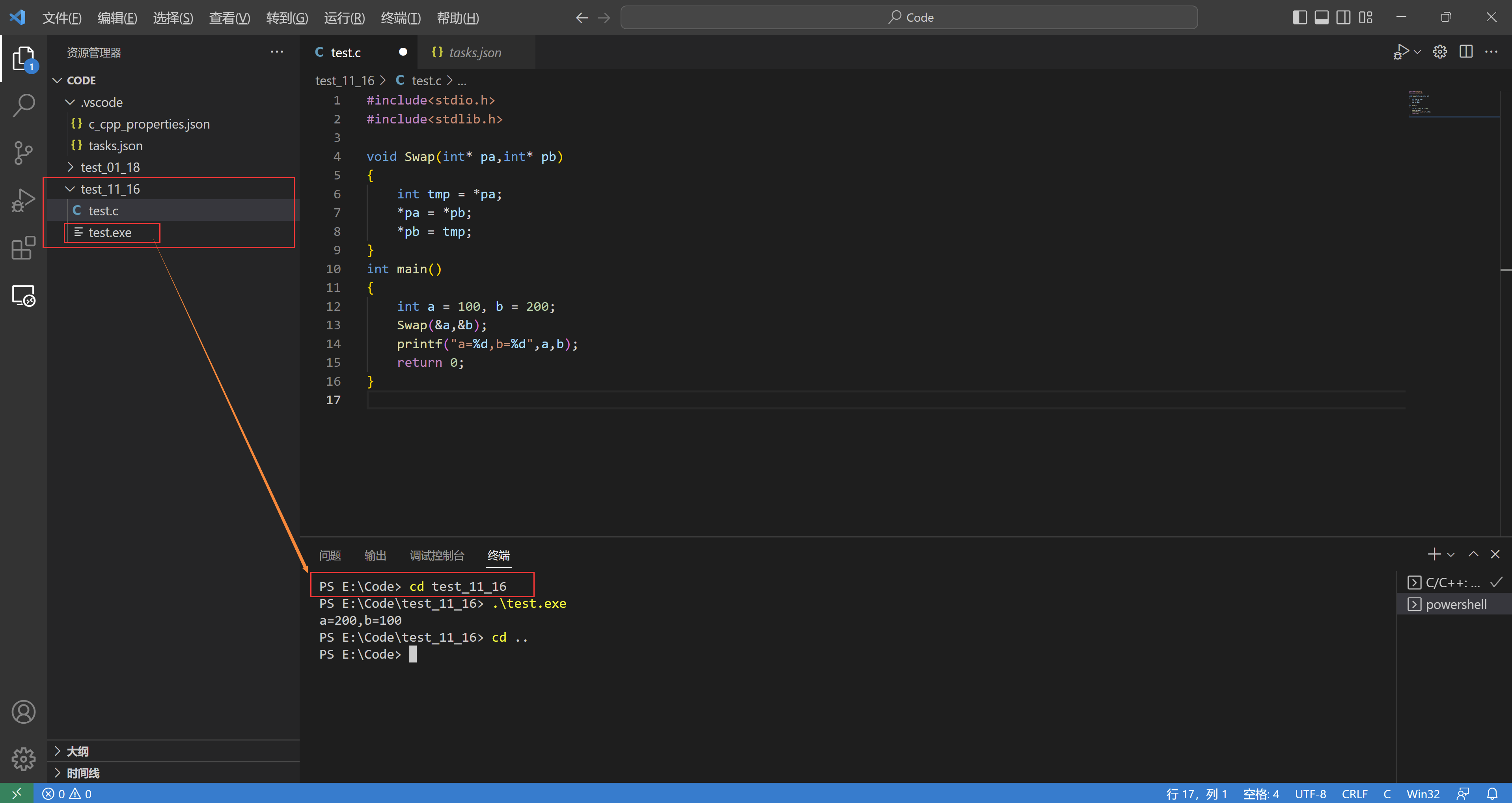Toggle primary side bar visibility
The image size is (1512, 803).
tap(1299, 18)
